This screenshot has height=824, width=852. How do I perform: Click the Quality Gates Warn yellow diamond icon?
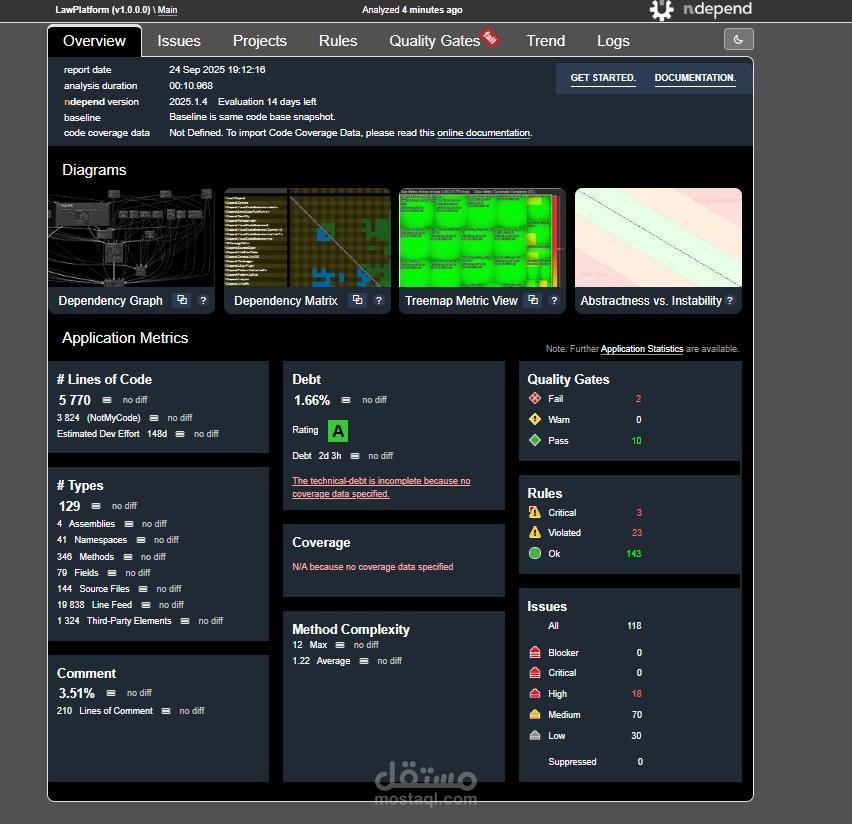click(x=535, y=419)
